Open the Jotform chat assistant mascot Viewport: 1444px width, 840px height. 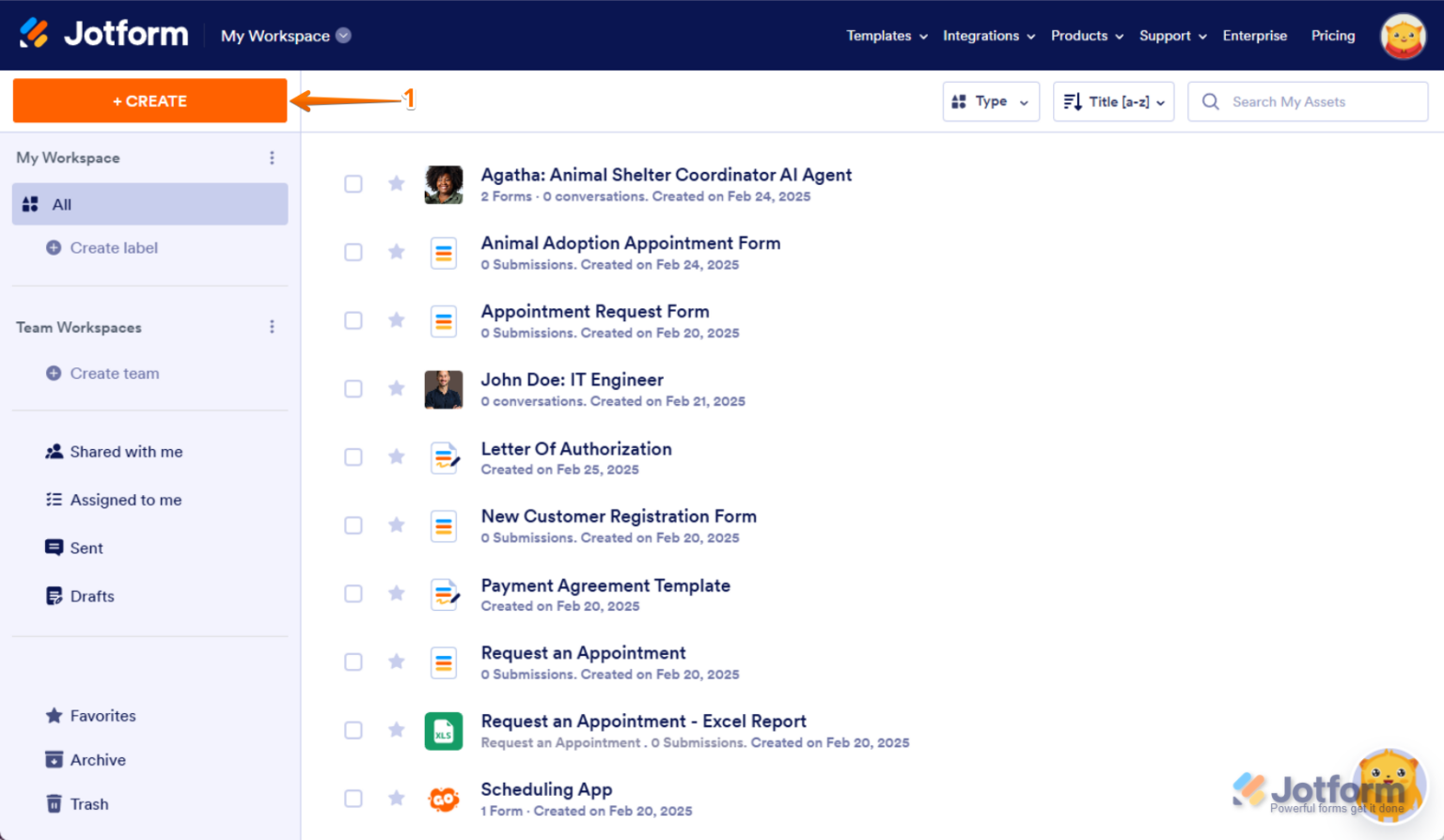click(x=1389, y=786)
